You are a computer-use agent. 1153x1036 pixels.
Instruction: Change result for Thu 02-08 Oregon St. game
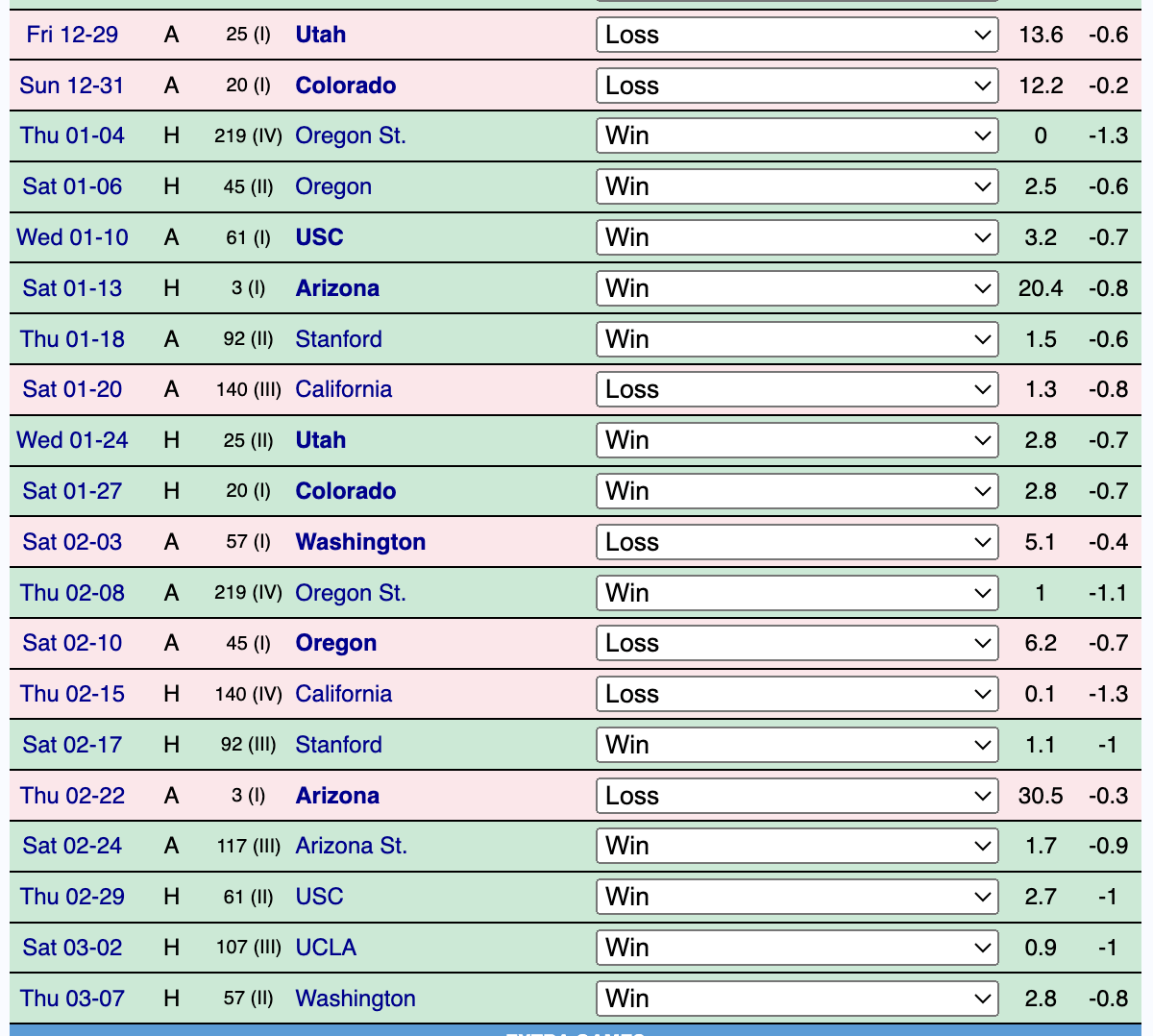click(797, 593)
